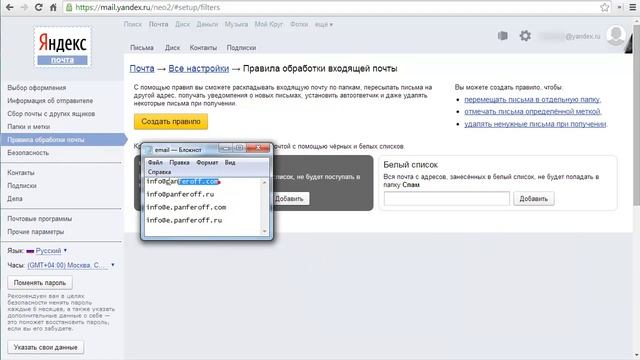The image size is (640, 360).
Task: Open Справка menu in Notepad
Action: tap(159, 172)
